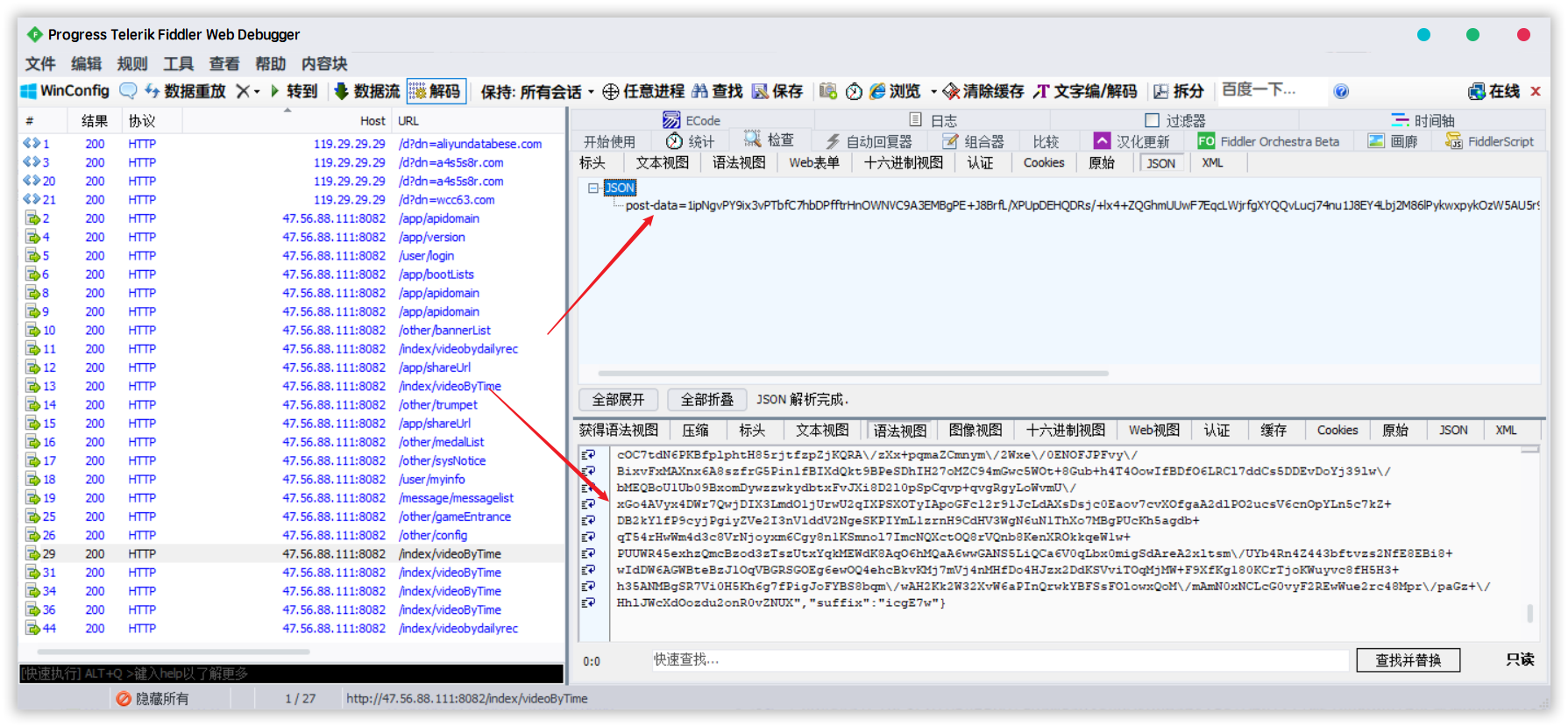1568x727 pixels.
Task: Select the response ImageView (图像视图) tab
Action: pyautogui.click(x=976, y=430)
